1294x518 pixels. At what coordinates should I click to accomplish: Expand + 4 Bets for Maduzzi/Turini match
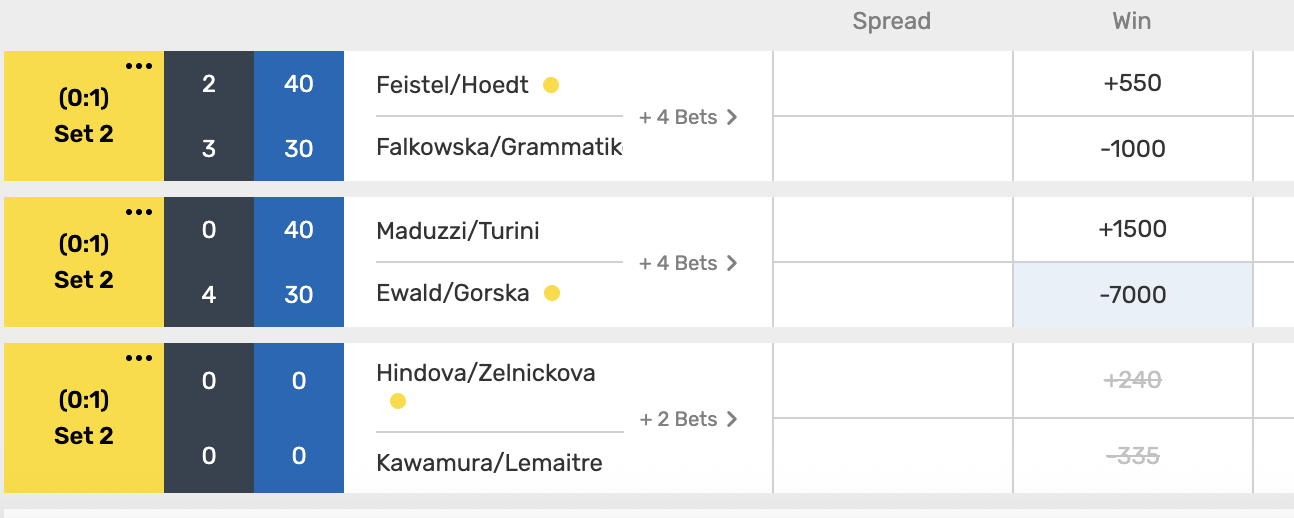pos(688,263)
